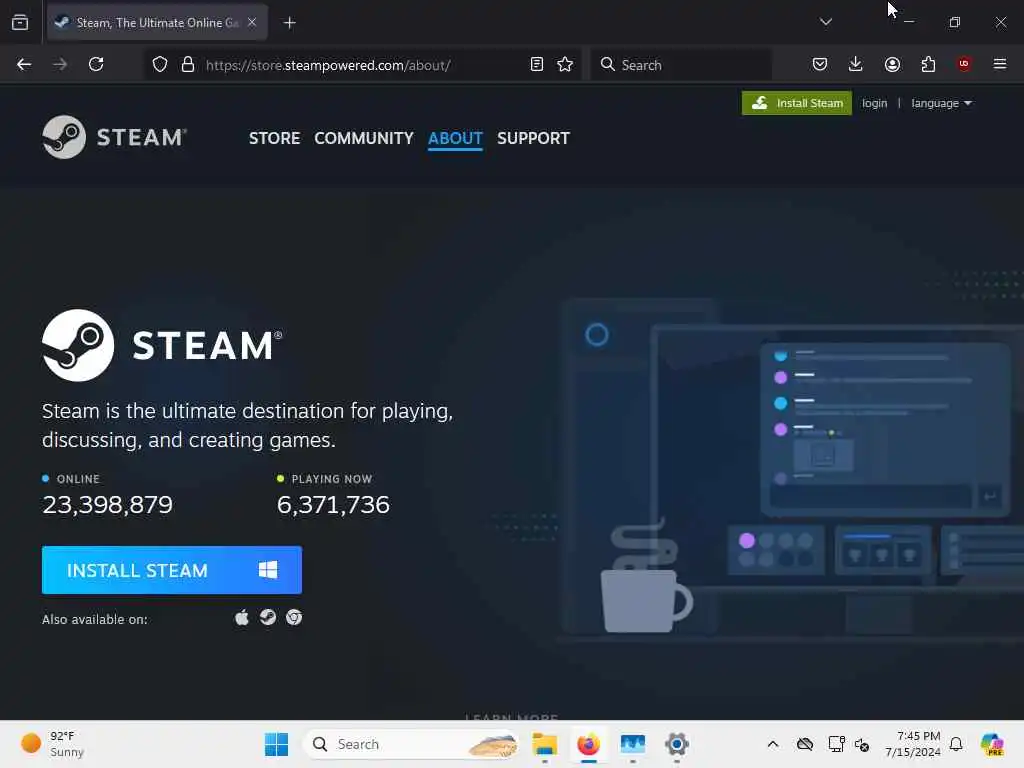The width and height of the screenshot is (1024, 768).
Task: Open the Windows Start menu
Action: click(276, 744)
